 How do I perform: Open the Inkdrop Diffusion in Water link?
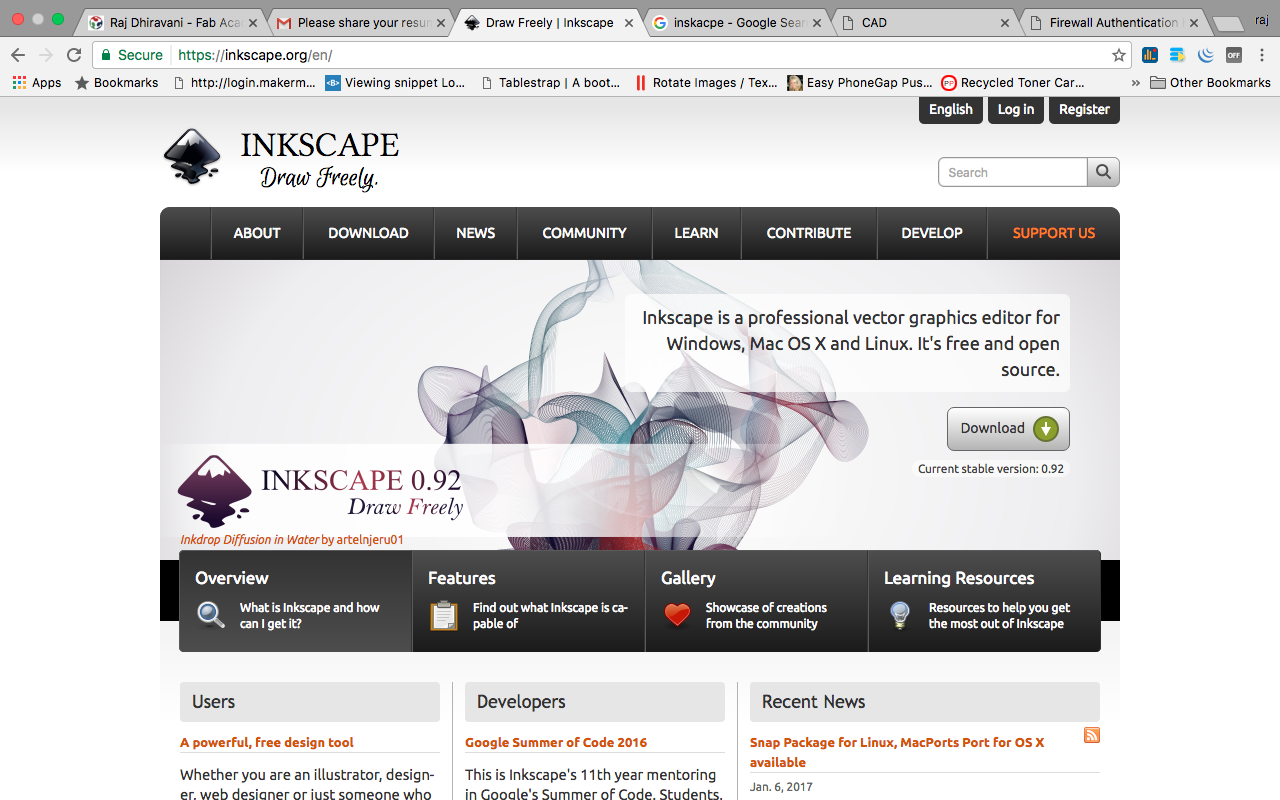point(250,540)
